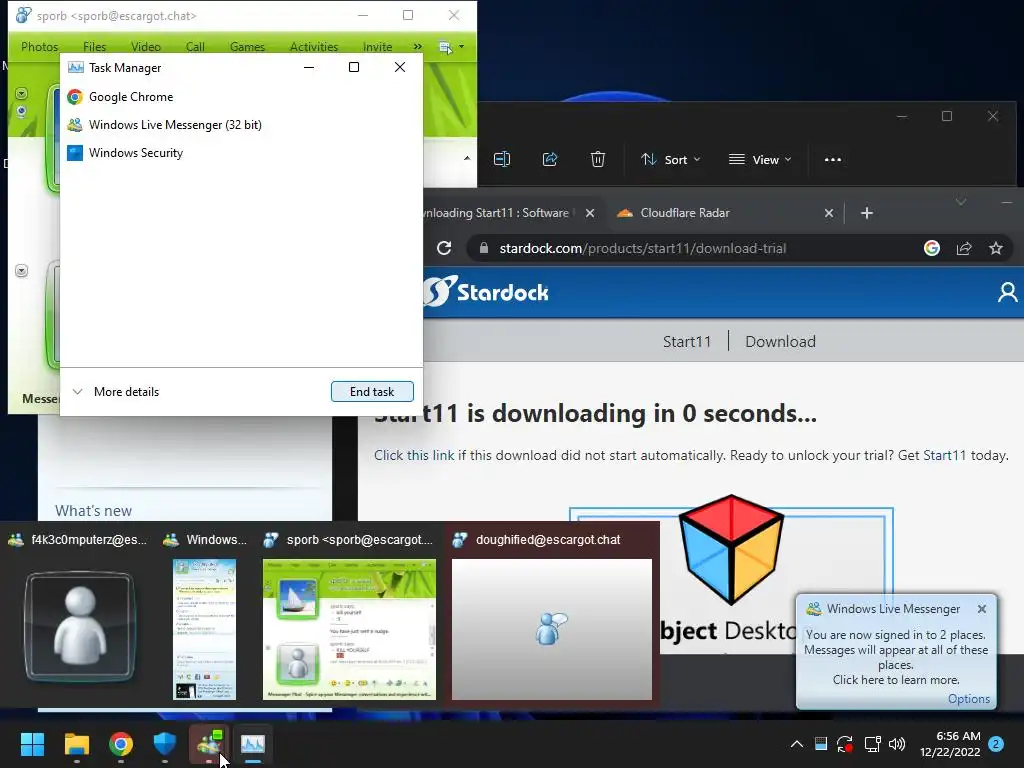This screenshot has height=768, width=1024.
Task: Close the Downloading Start11 tab
Action: click(x=590, y=213)
